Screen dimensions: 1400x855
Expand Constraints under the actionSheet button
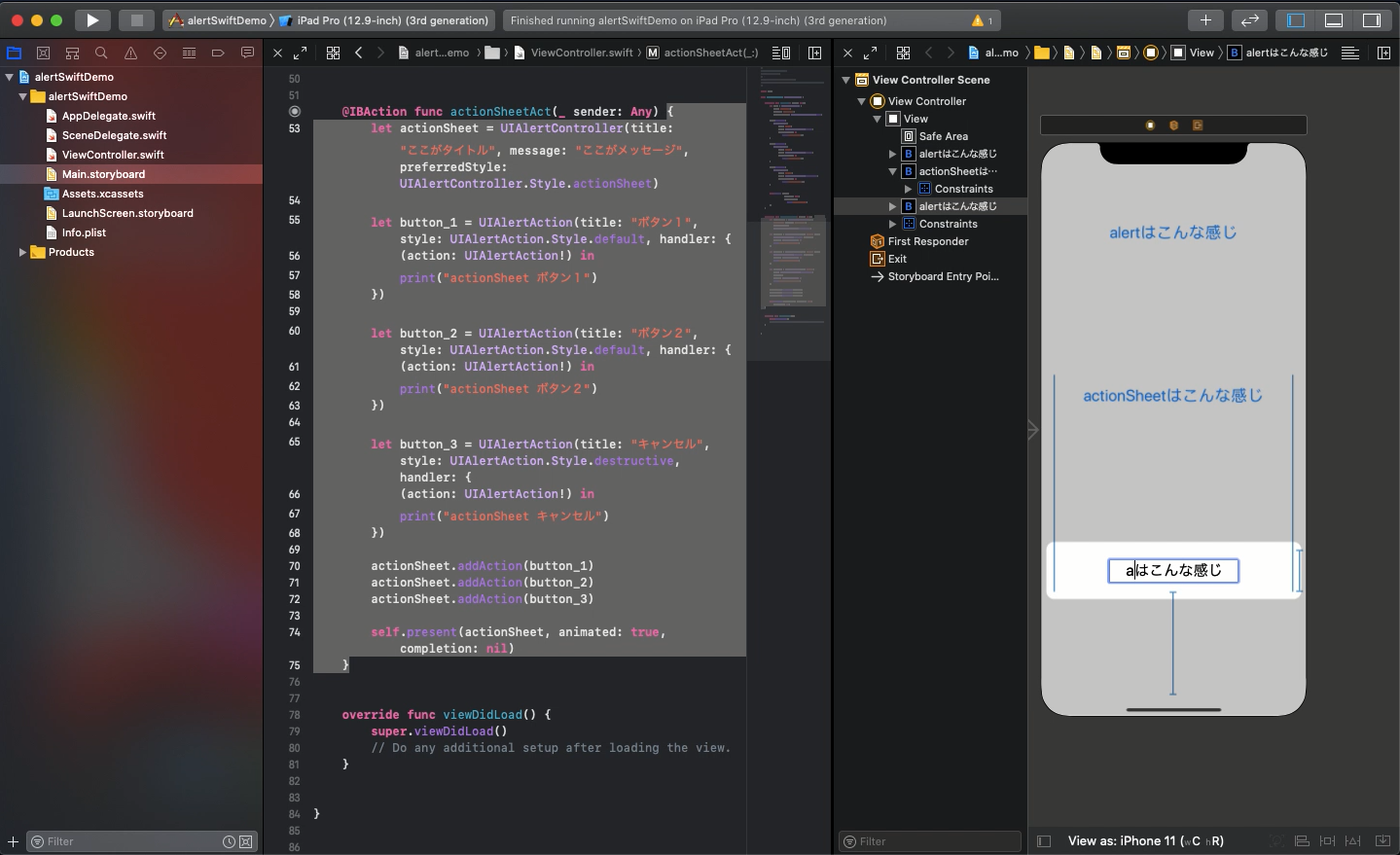908,189
